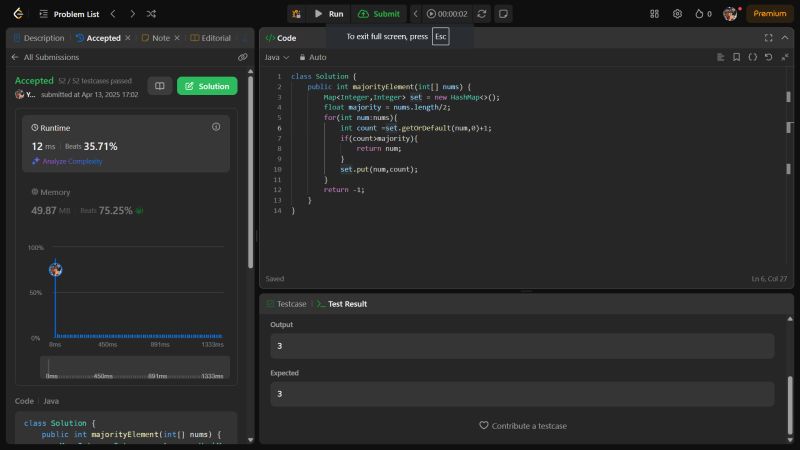Copy submission link icon
The width and height of the screenshot is (800, 450).
(x=242, y=57)
